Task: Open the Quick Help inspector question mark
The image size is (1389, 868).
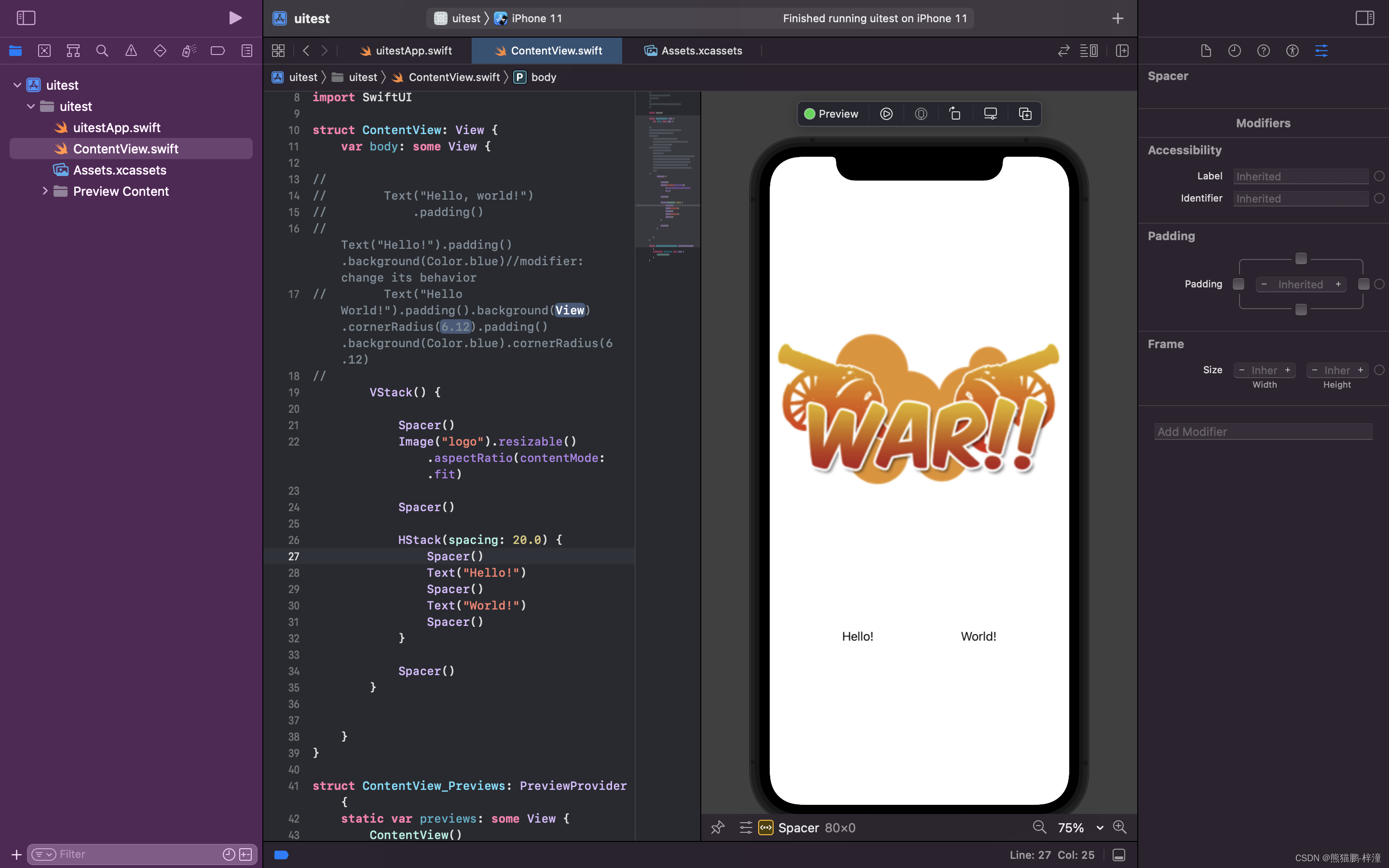Action: pos(1263,51)
